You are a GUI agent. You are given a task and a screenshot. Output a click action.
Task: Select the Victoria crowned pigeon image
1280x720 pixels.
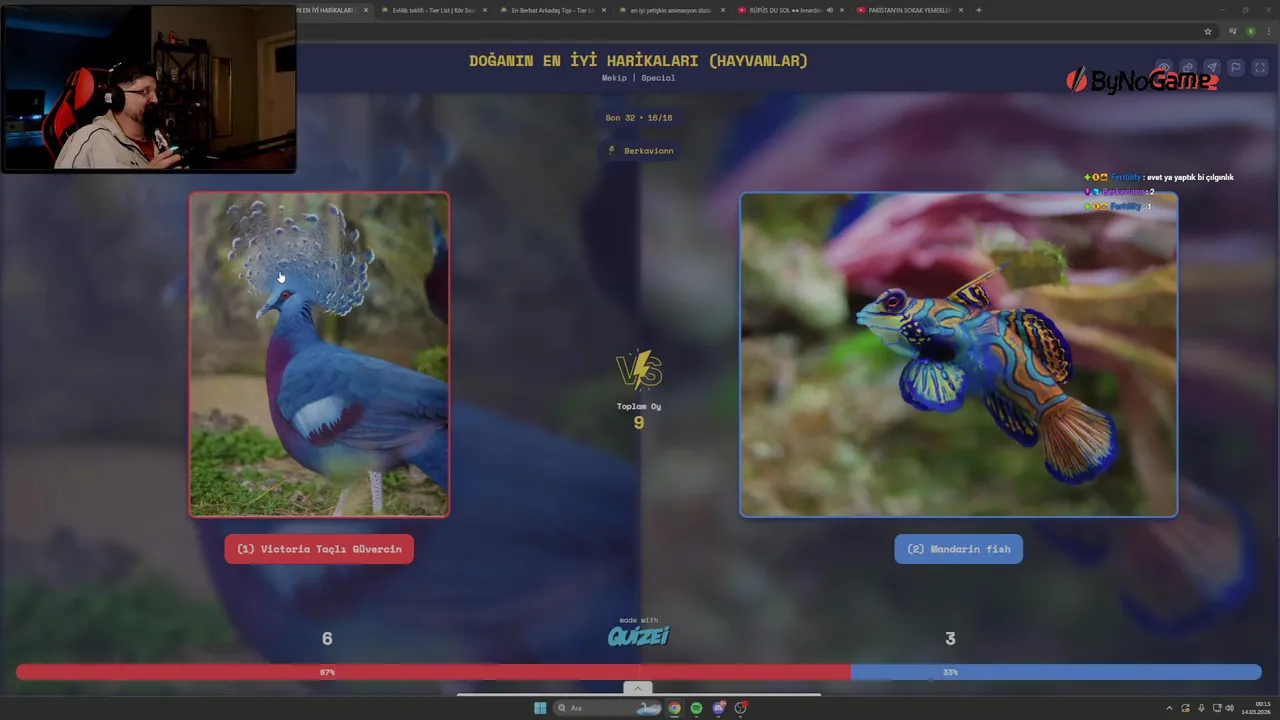pyautogui.click(x=319, y=355)
